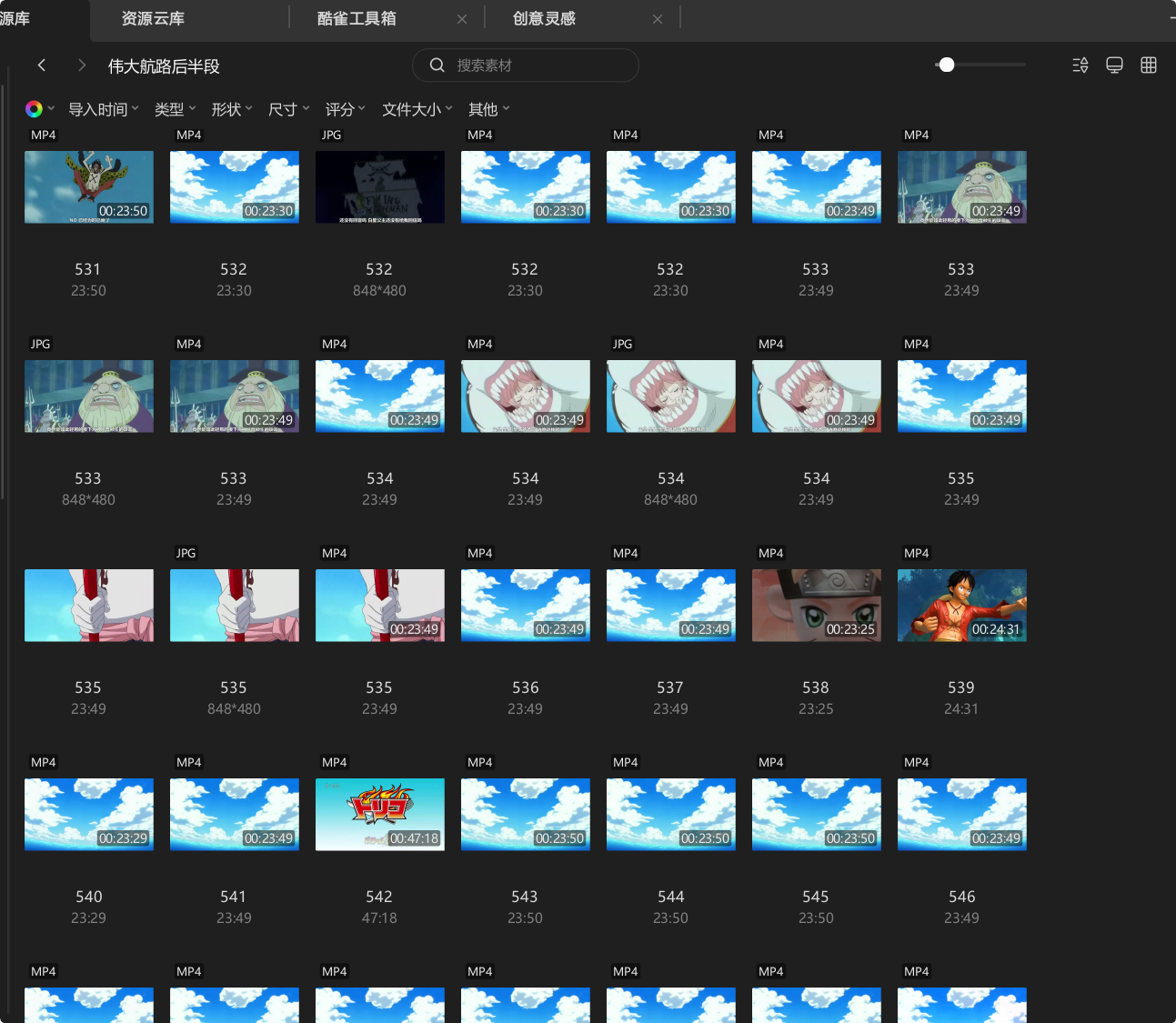Open the 尺寸 filter dropdown
This screenshot has width=1176, height=1023.
[x=289, y=109]
